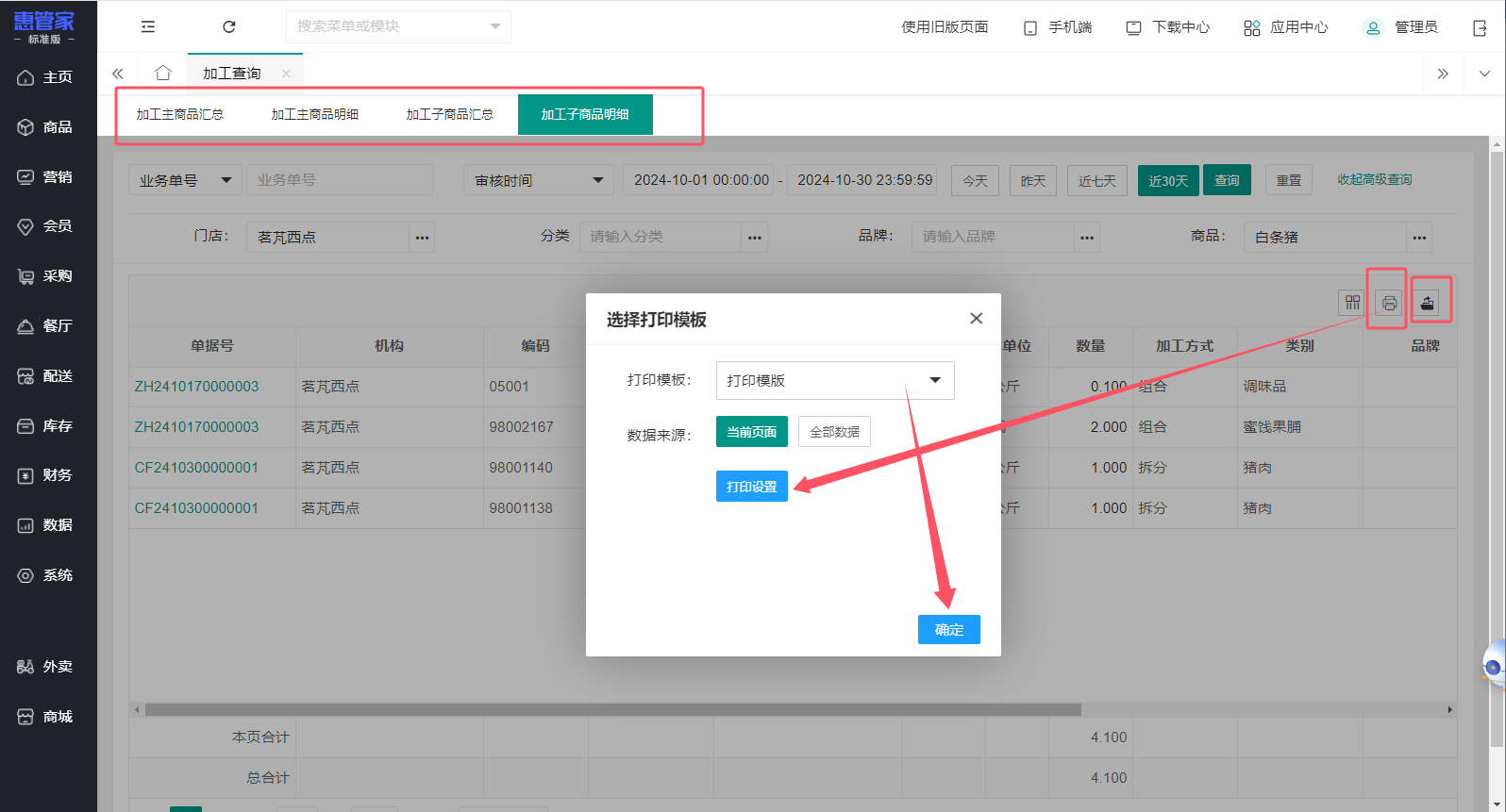
Task: Select the 近30天 date range
Action: [x=1168, y=180]
